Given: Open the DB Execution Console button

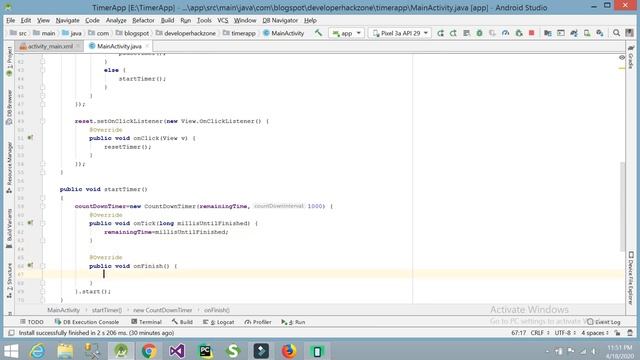Looking at the screenshot, I should (x=87, y=322).
